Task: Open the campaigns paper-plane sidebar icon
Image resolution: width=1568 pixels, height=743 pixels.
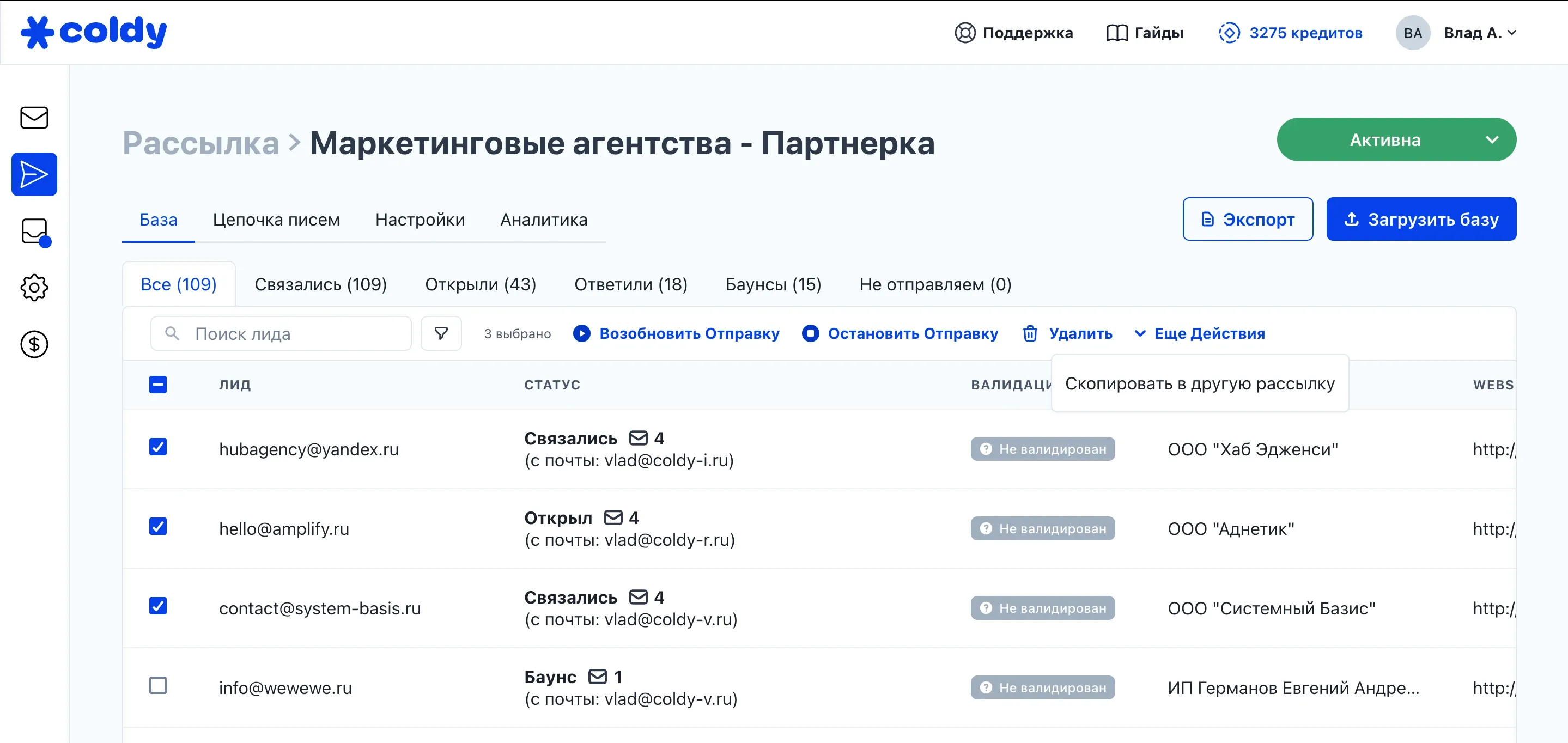Action: click(x=34, y=175)
